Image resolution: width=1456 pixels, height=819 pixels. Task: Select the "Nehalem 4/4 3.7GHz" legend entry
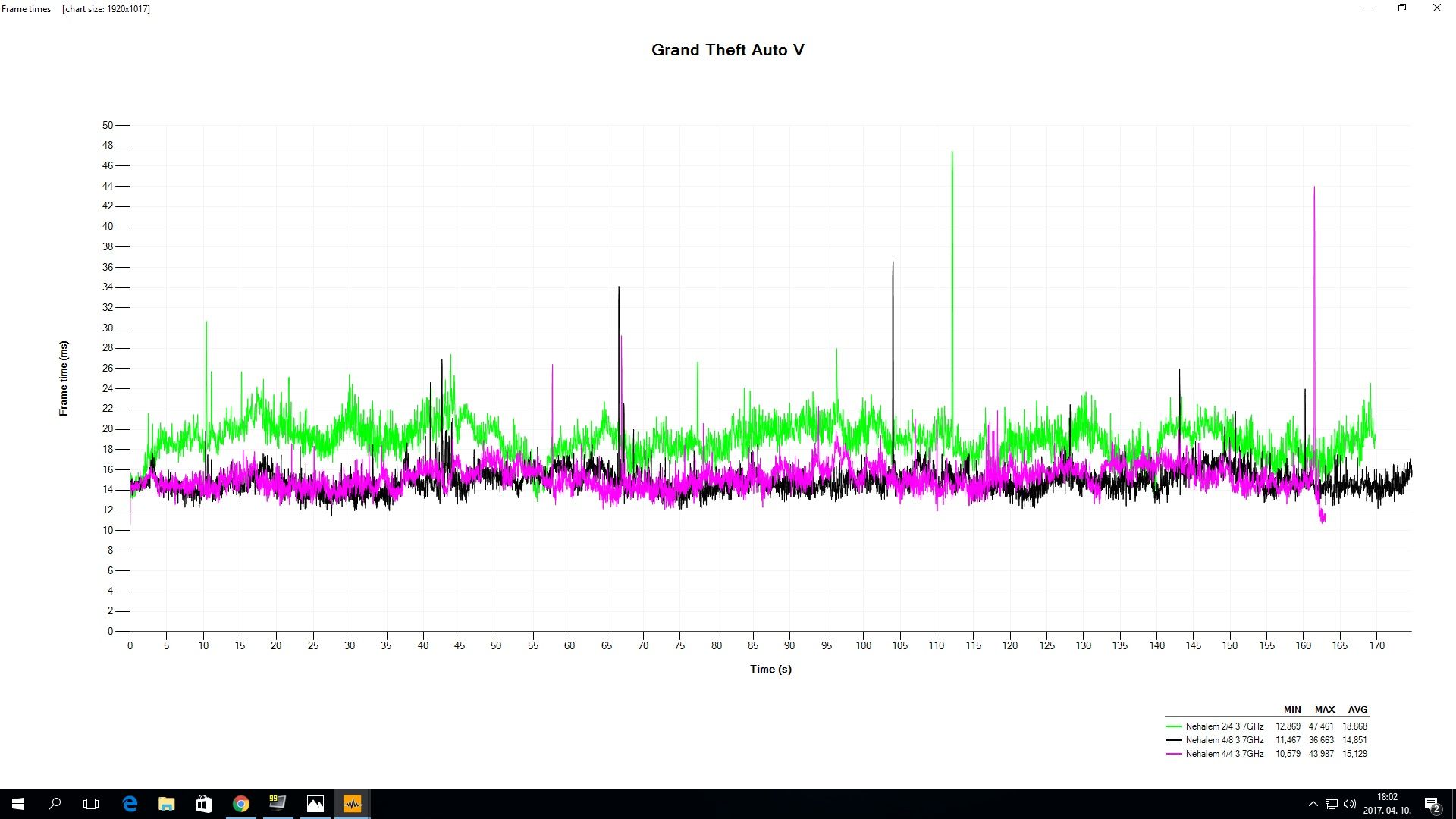pos(1225,754)
